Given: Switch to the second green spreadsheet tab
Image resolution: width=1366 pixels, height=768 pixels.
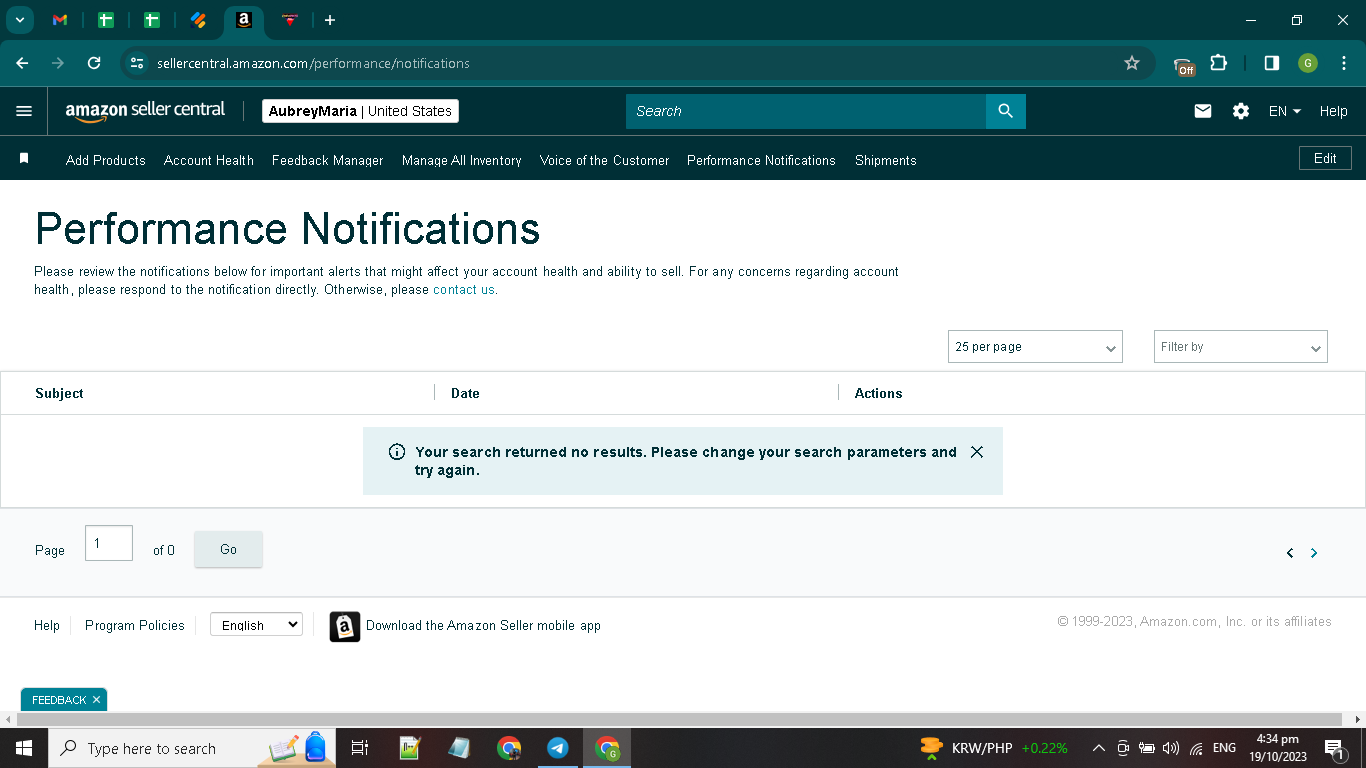Looking at the screenshot, I should point(152,20).
